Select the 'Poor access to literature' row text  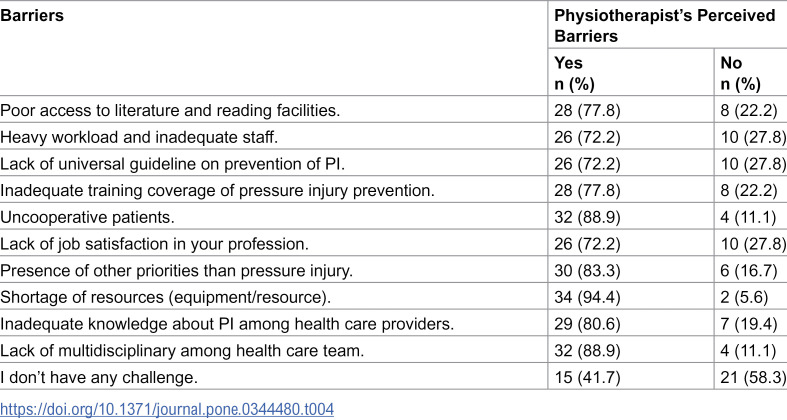pyautogui.click(x=170, y=110)
